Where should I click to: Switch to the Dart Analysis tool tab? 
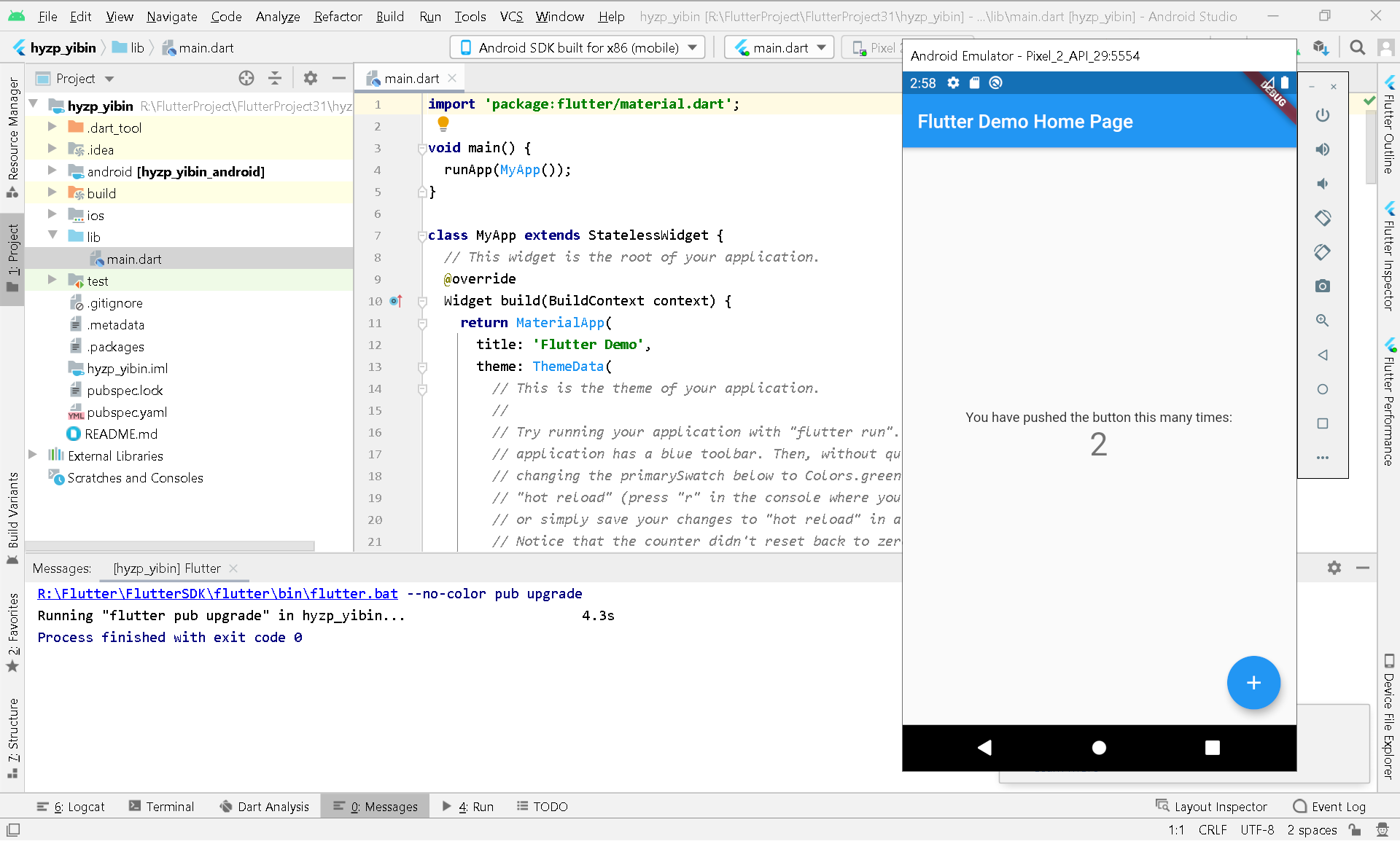[x=265, y=806]
